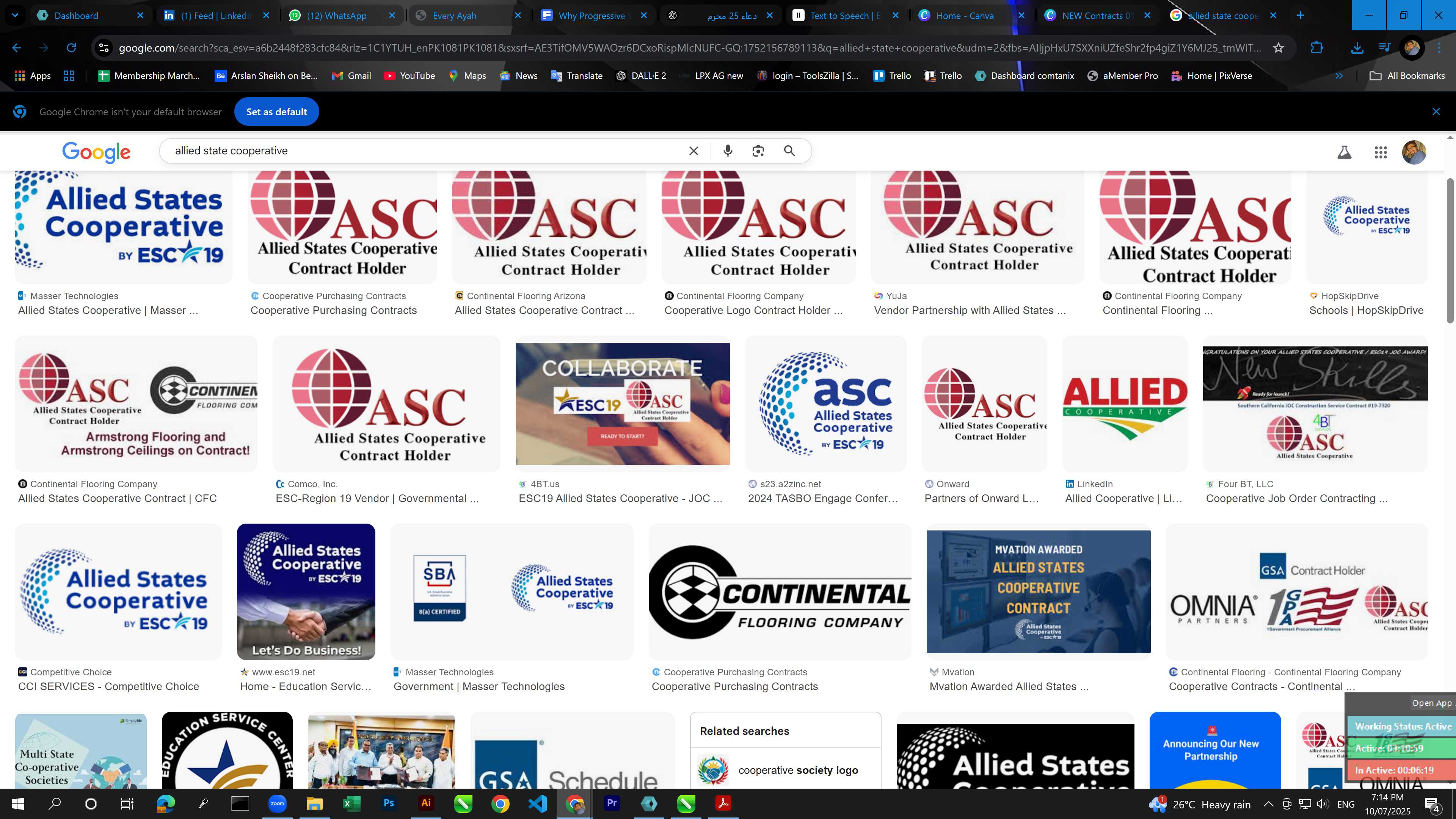Open Google Search Labs flask icon
1456x819 pixels.
pyautogui.click(x=1344, y=152)
